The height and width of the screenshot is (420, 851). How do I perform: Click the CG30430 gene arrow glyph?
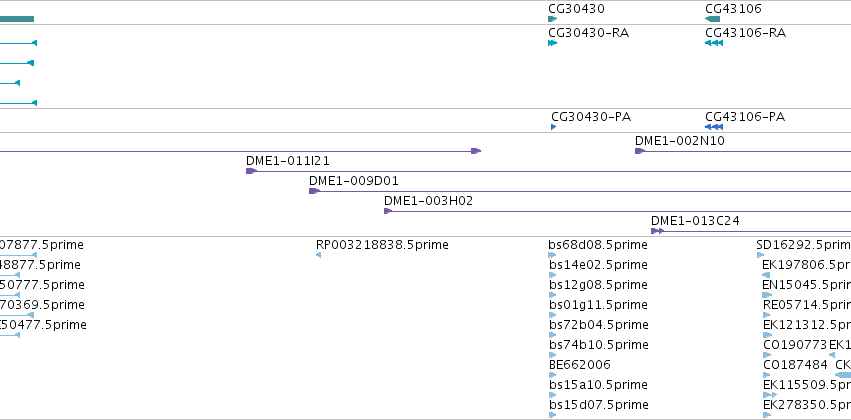(552, 19)
